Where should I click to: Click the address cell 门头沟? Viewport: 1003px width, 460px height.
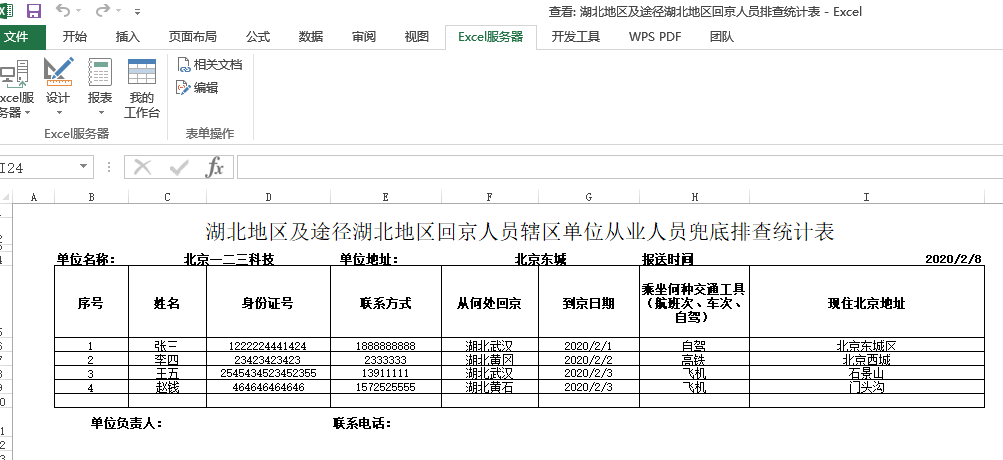[867, 387]
